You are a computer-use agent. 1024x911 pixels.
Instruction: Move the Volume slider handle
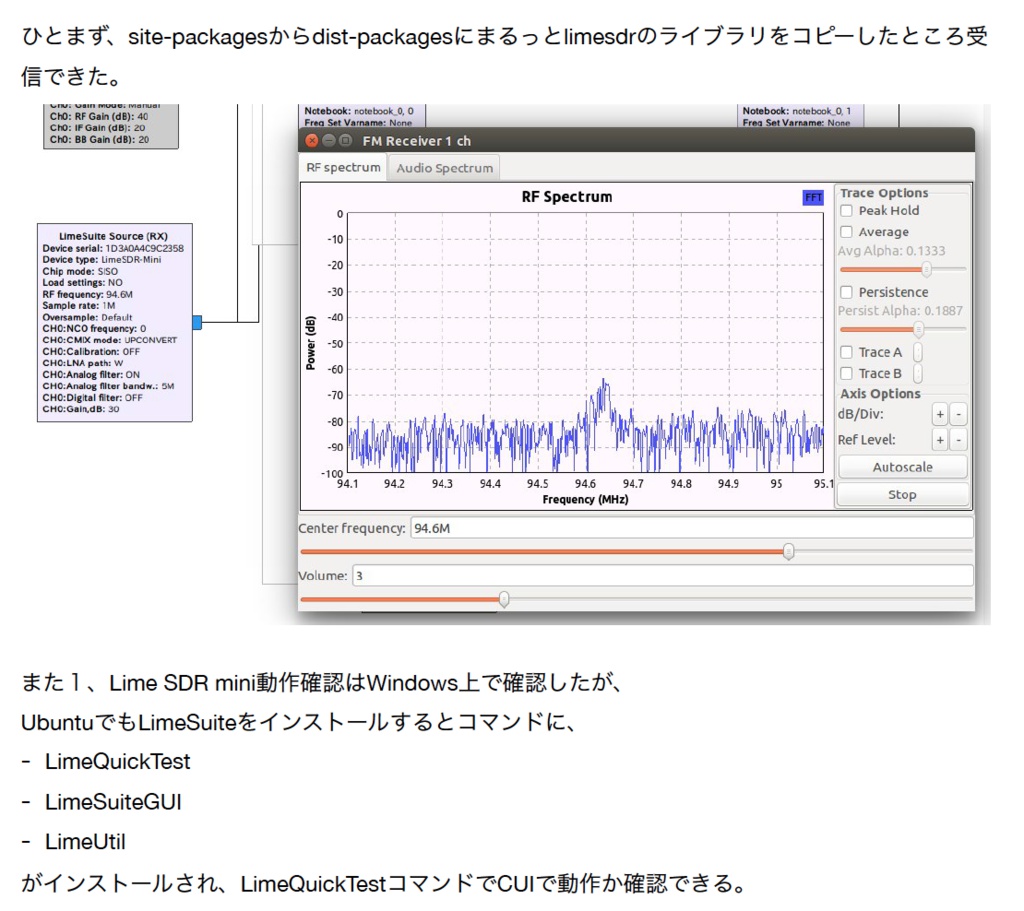pos(504,599)
